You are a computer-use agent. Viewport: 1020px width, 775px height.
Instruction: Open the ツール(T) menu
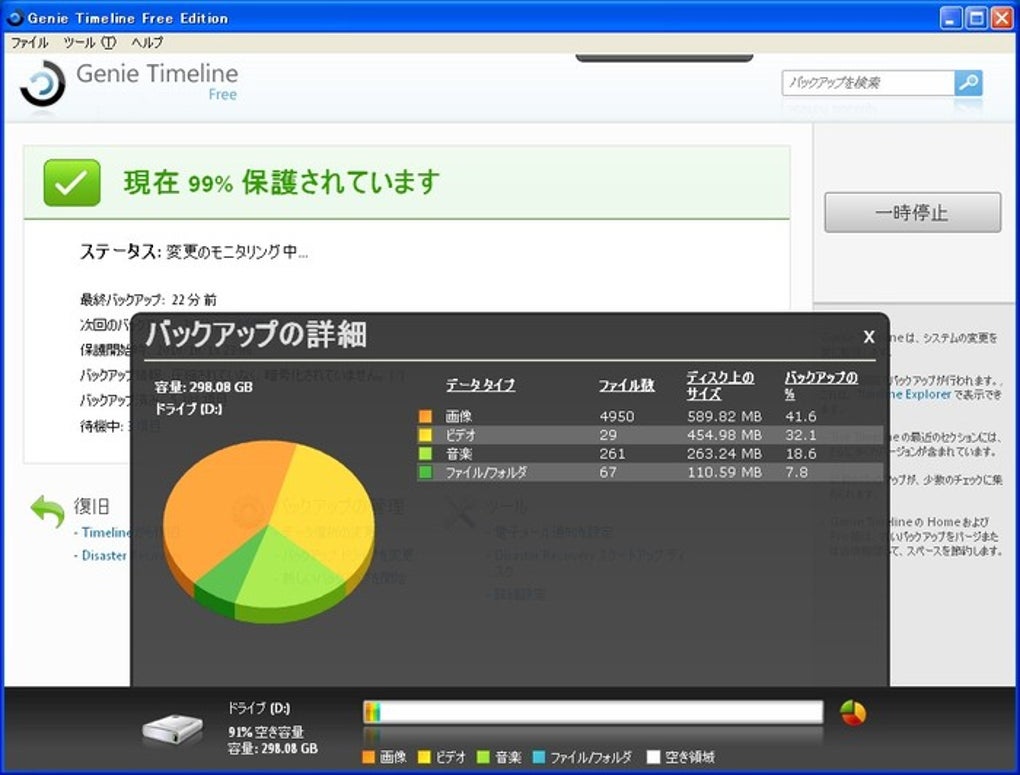coord(90,42)
